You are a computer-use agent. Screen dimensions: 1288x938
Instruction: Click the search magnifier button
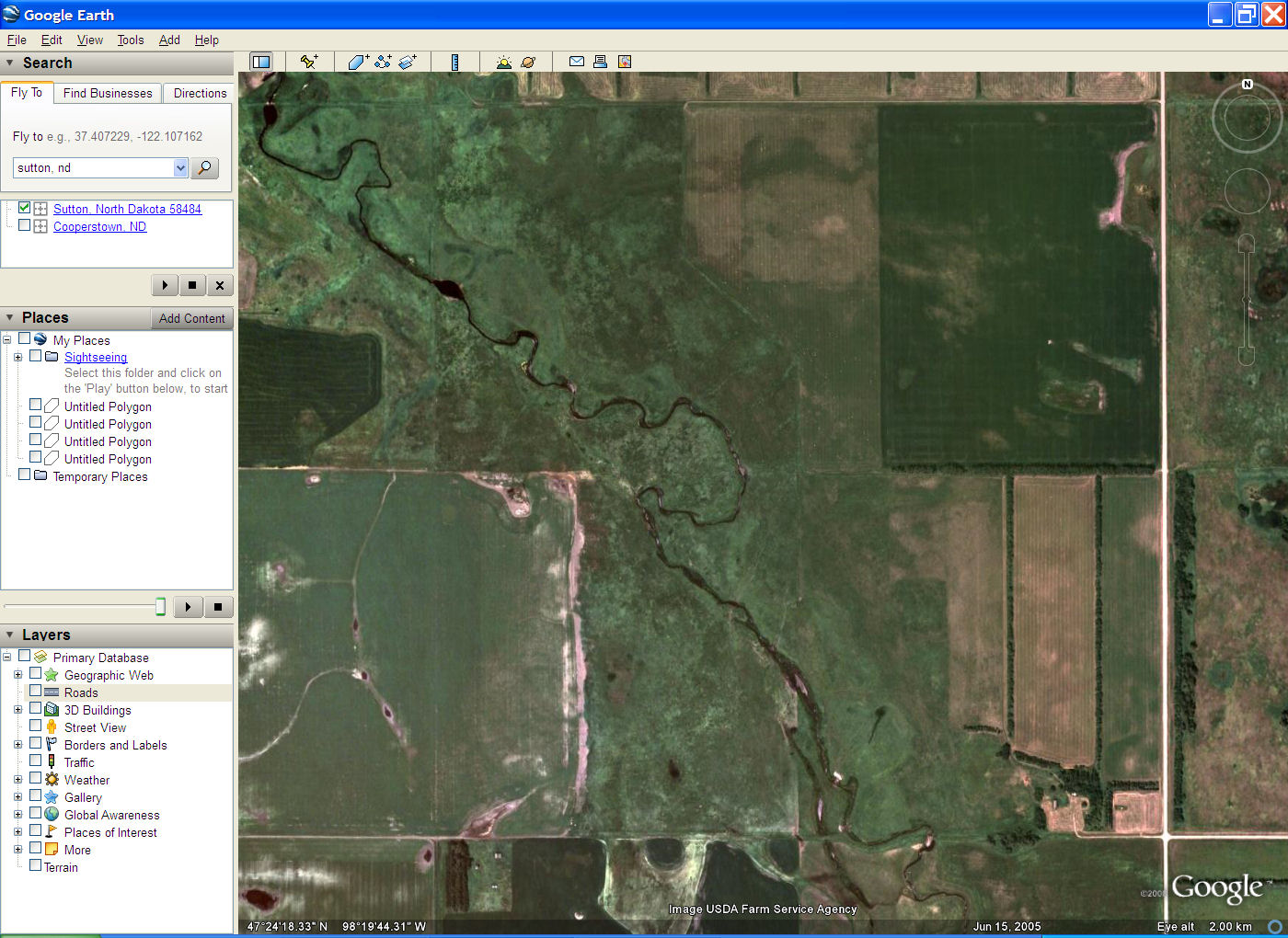[204, 167]
